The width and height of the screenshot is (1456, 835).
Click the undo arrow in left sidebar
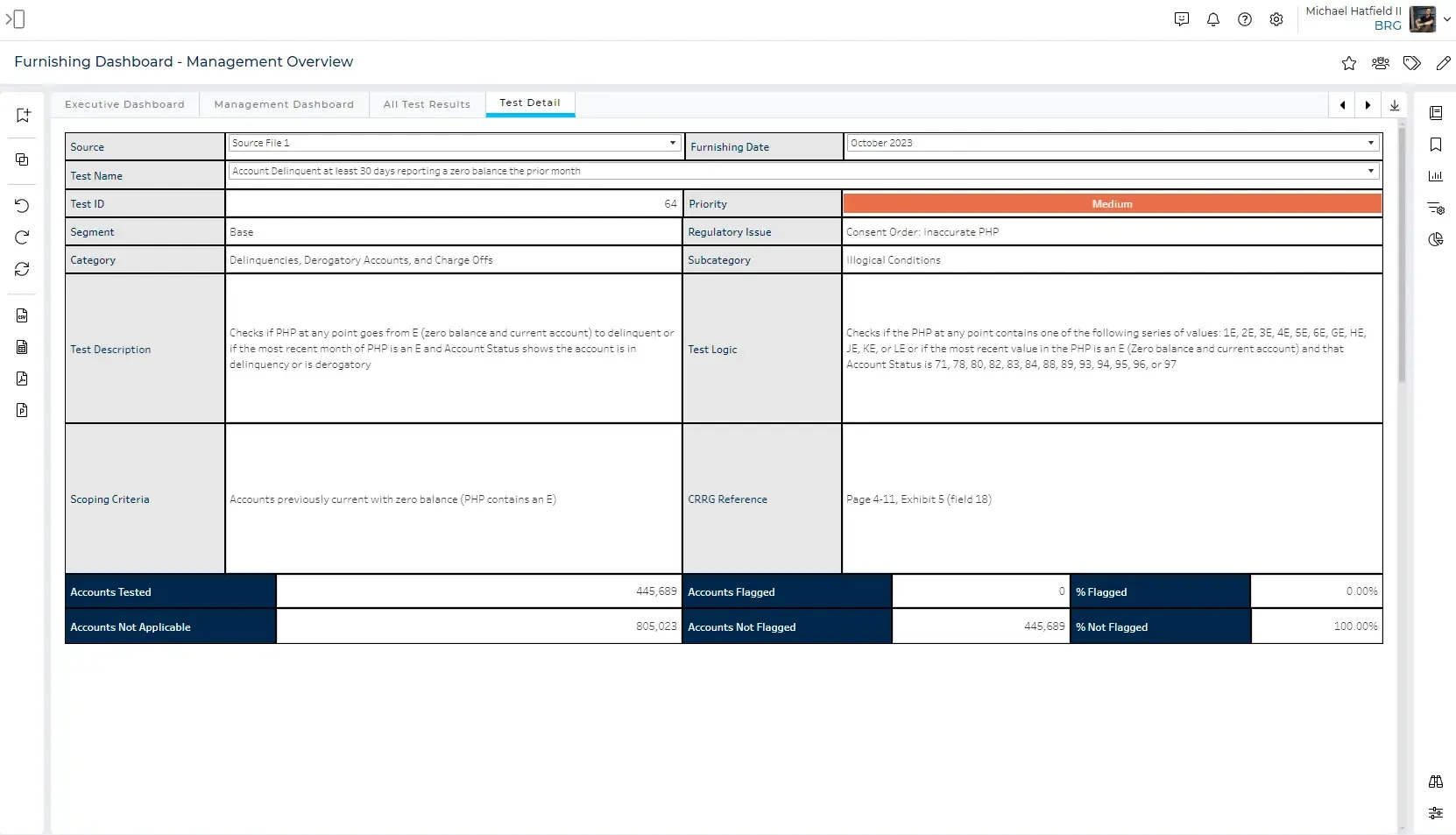click(x=22, y=206)
